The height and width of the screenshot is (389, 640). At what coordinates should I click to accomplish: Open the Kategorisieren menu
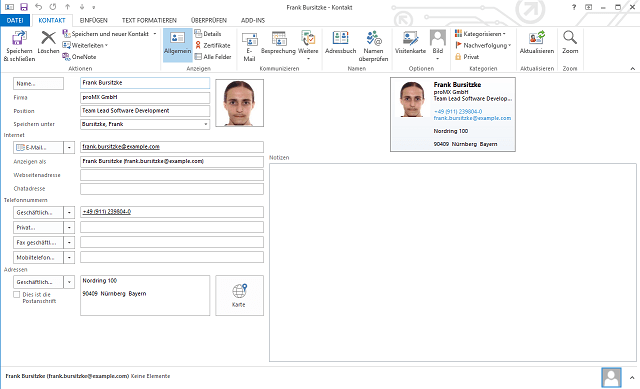(x=480, y=34)
